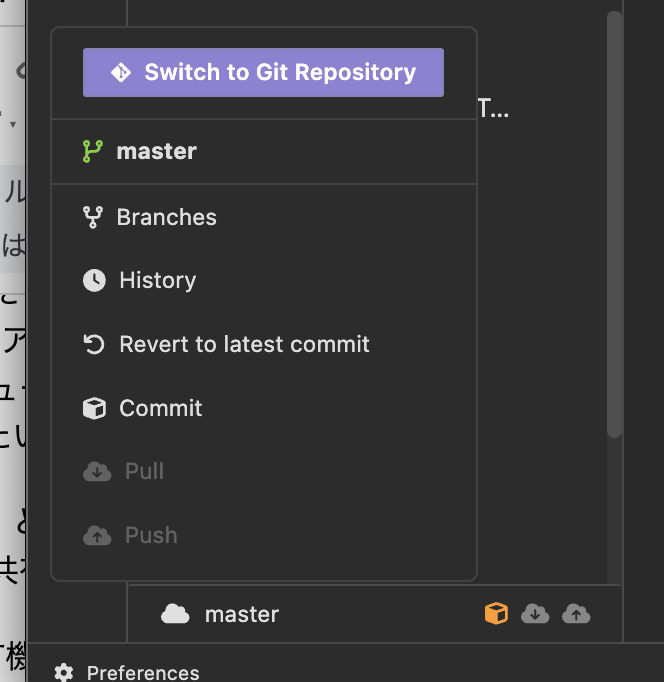Screen dimensions: 664x682
Task: Click the orange commit box status icon
Action: (496, 613)
